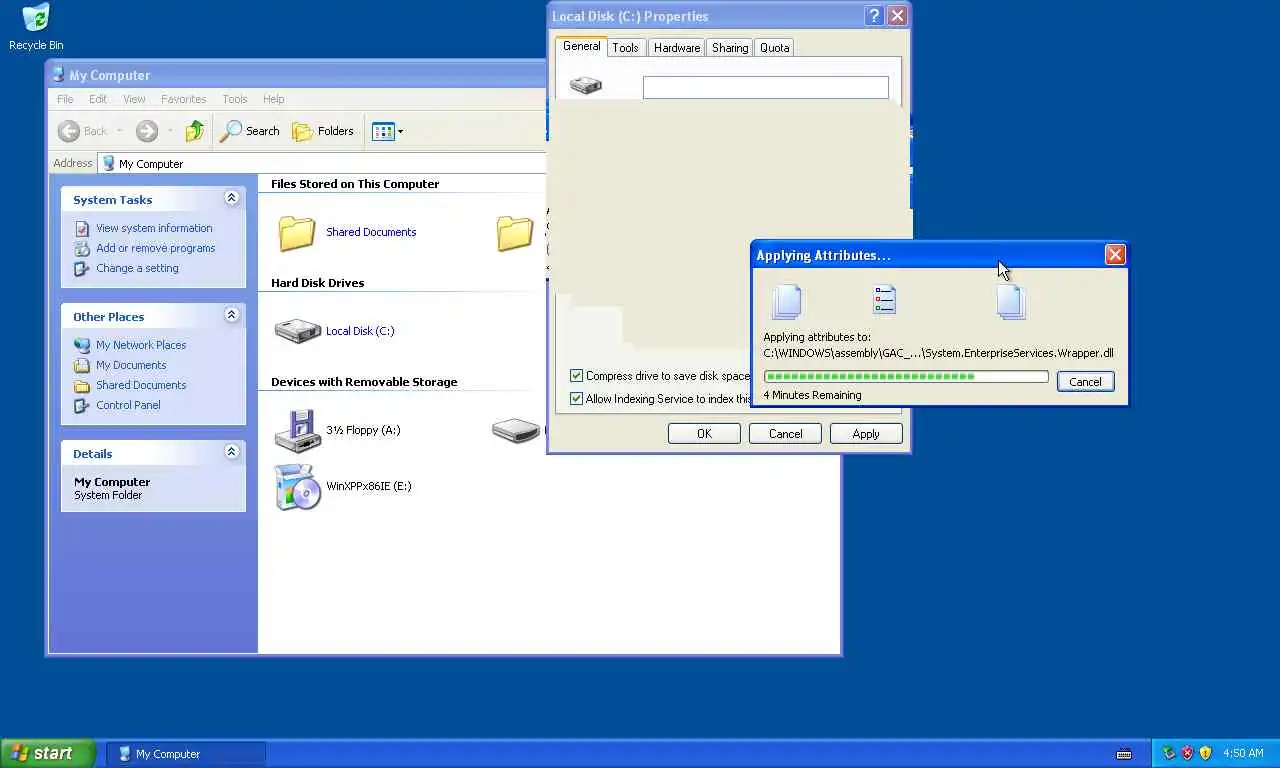Open the Start menu
This screenshot has height=768, width=1280.
pos(48,754)
